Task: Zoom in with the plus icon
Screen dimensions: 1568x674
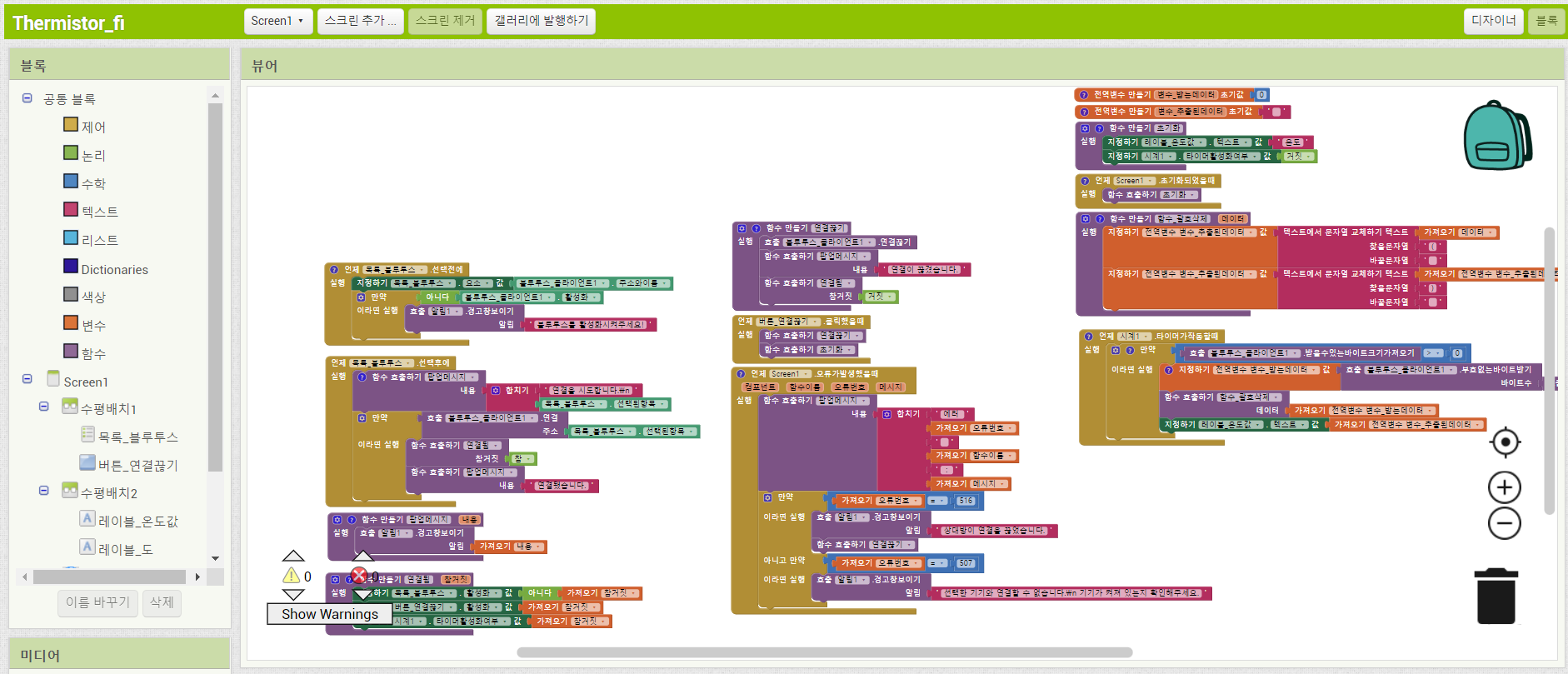Action: pyautogui.click(x=1505, y=487)
